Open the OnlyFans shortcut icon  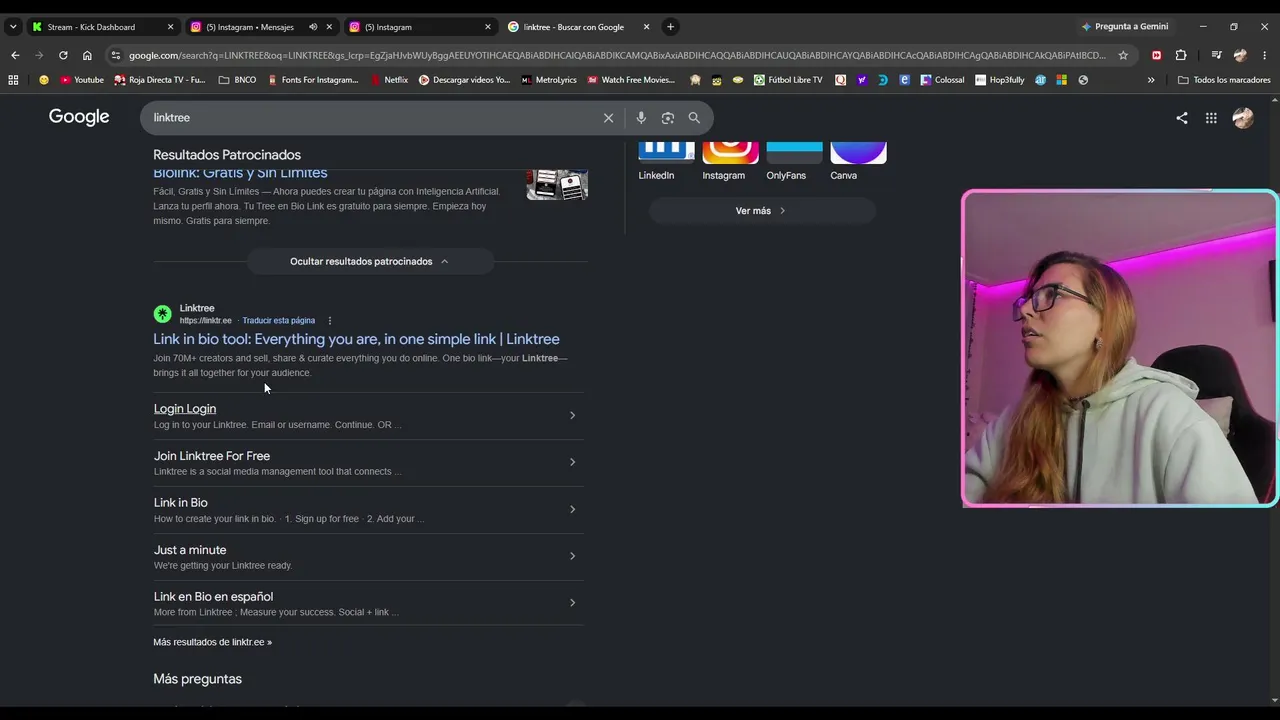click(x=794, y=152)
